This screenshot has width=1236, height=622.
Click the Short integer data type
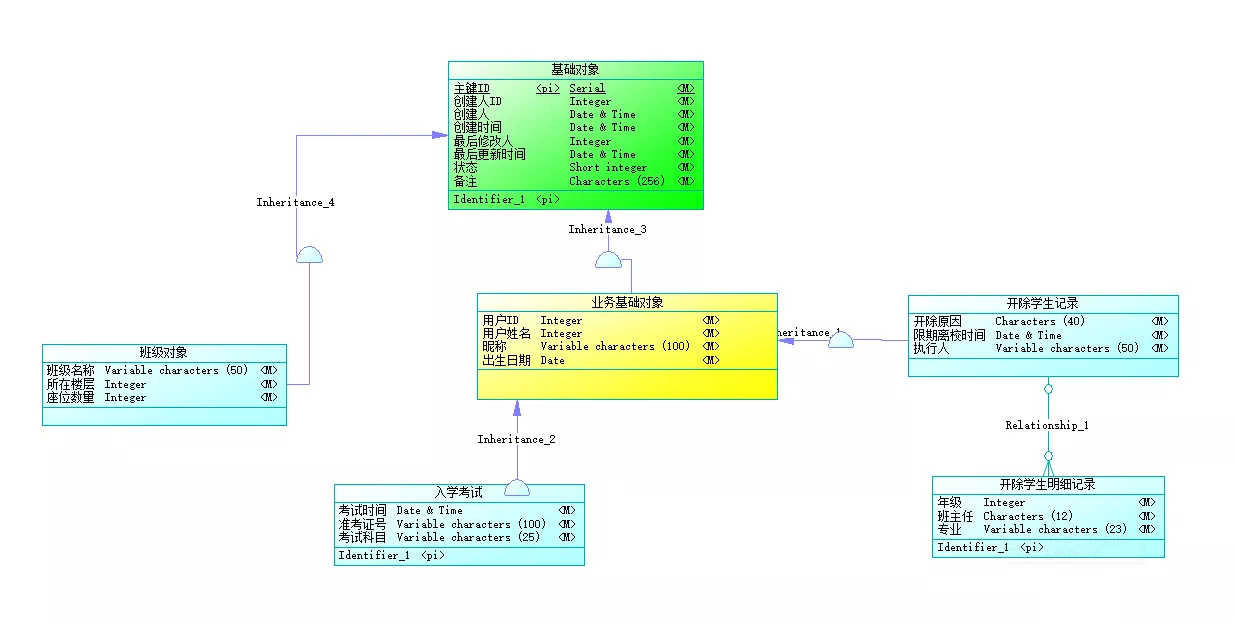[x=608, y=167]
